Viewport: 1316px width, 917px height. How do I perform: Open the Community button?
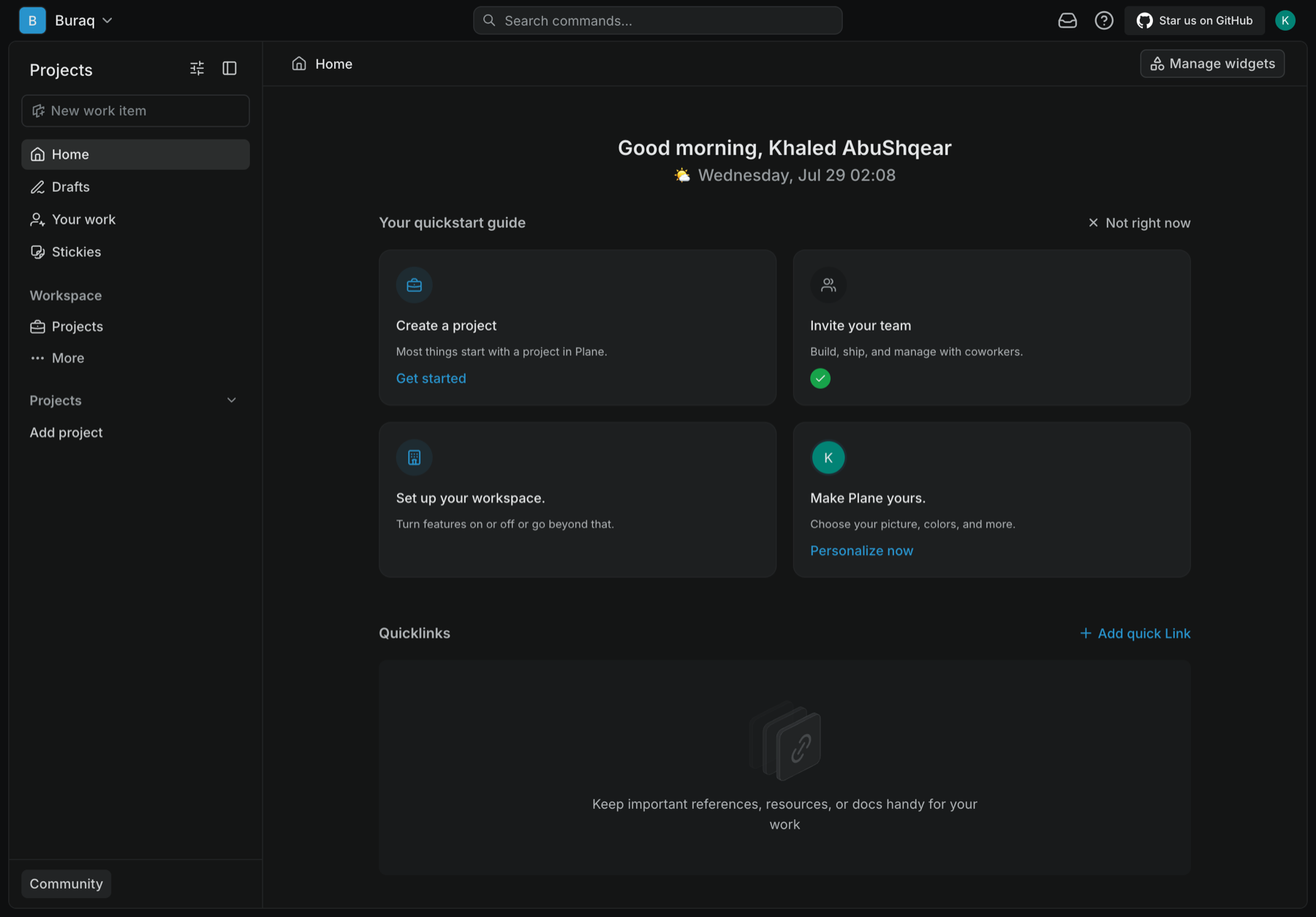(x=66, y=884)
